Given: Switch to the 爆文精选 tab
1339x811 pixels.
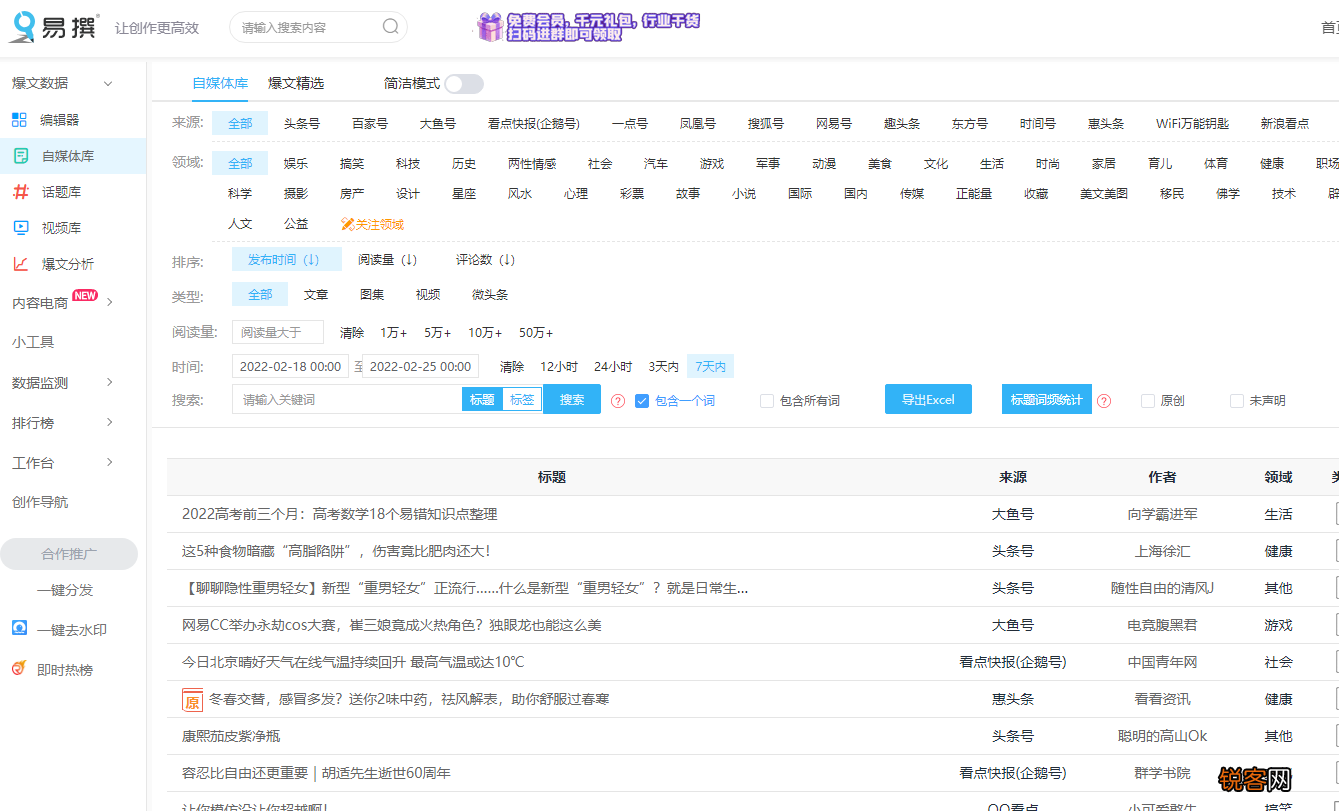Looking at the screenshot, I should (296, 83).
